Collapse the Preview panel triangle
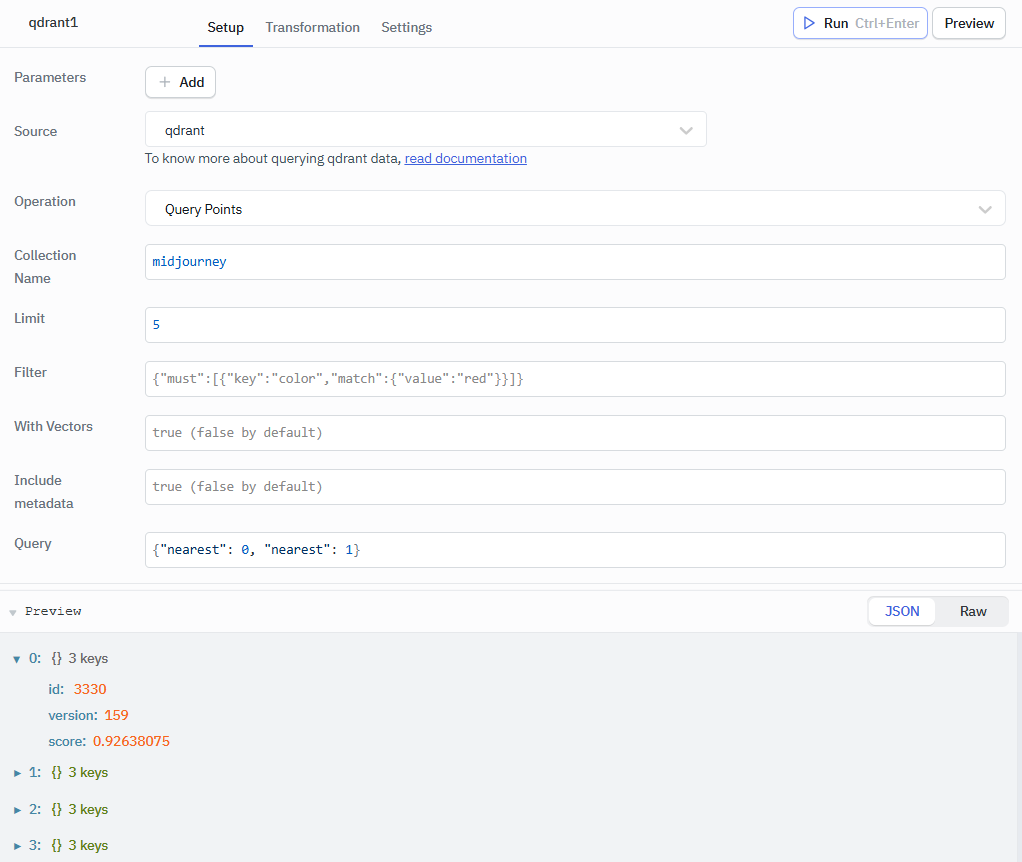 pos(13,612)
